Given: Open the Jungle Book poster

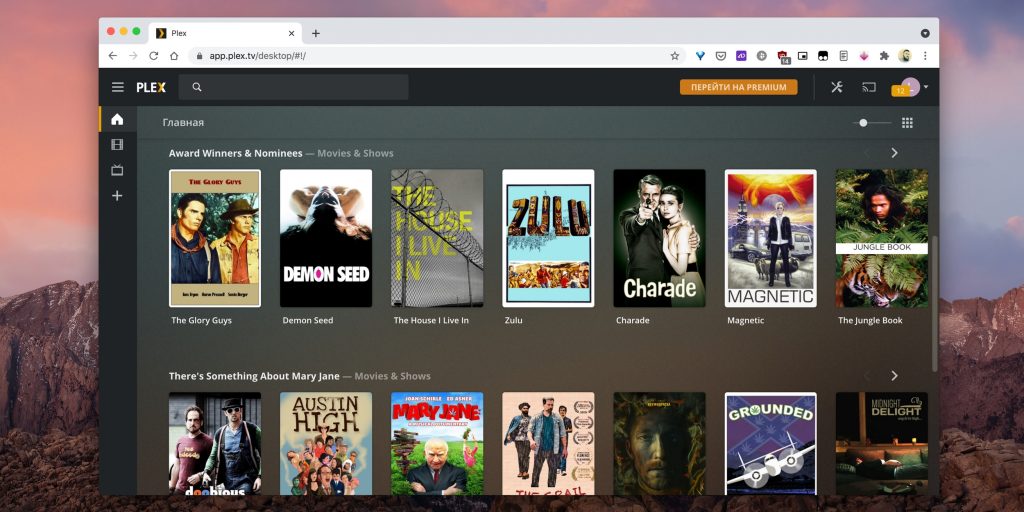Looking at the screenshot, I should [x=882, y=238].
